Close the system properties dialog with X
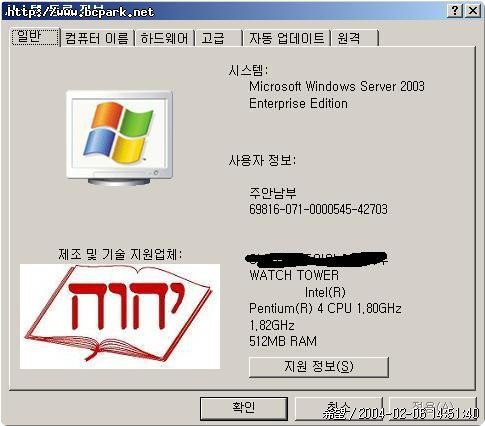485x426 pixels. click(473, 11)
